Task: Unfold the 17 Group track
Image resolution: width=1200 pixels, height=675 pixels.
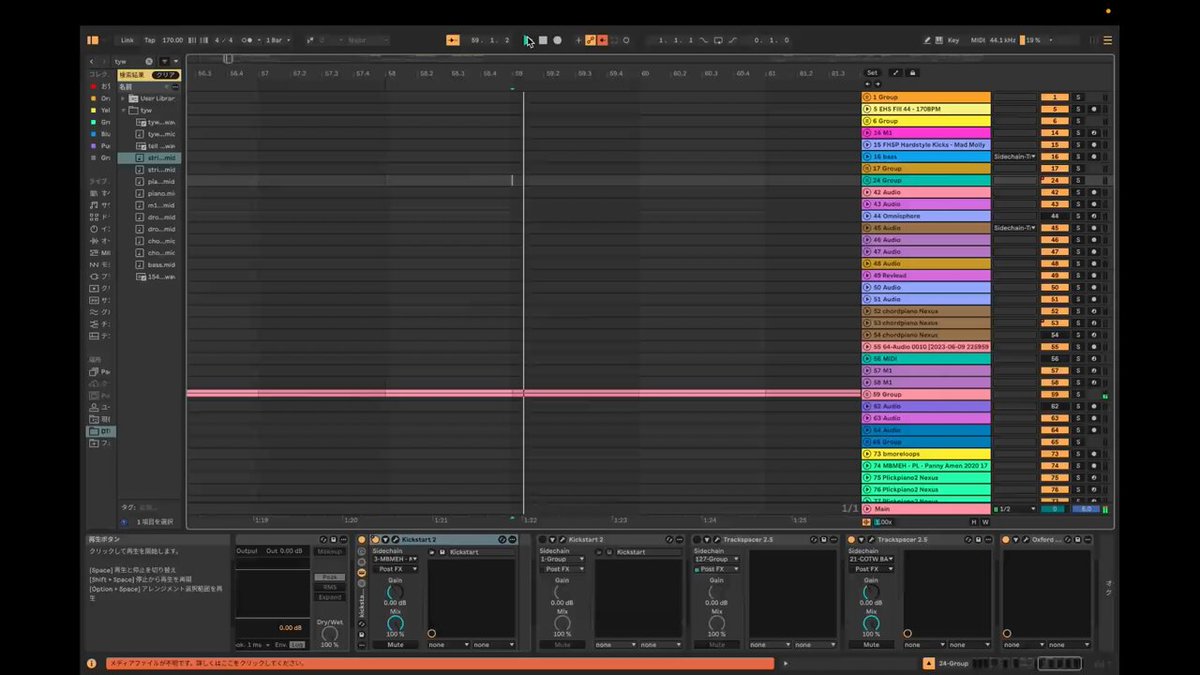Action: tap(866, 169)
